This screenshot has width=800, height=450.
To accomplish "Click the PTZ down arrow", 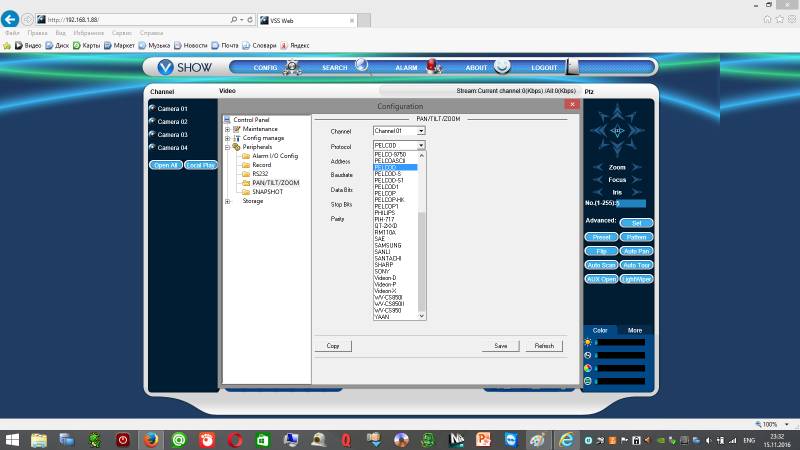I will click(x=617, y=148).
